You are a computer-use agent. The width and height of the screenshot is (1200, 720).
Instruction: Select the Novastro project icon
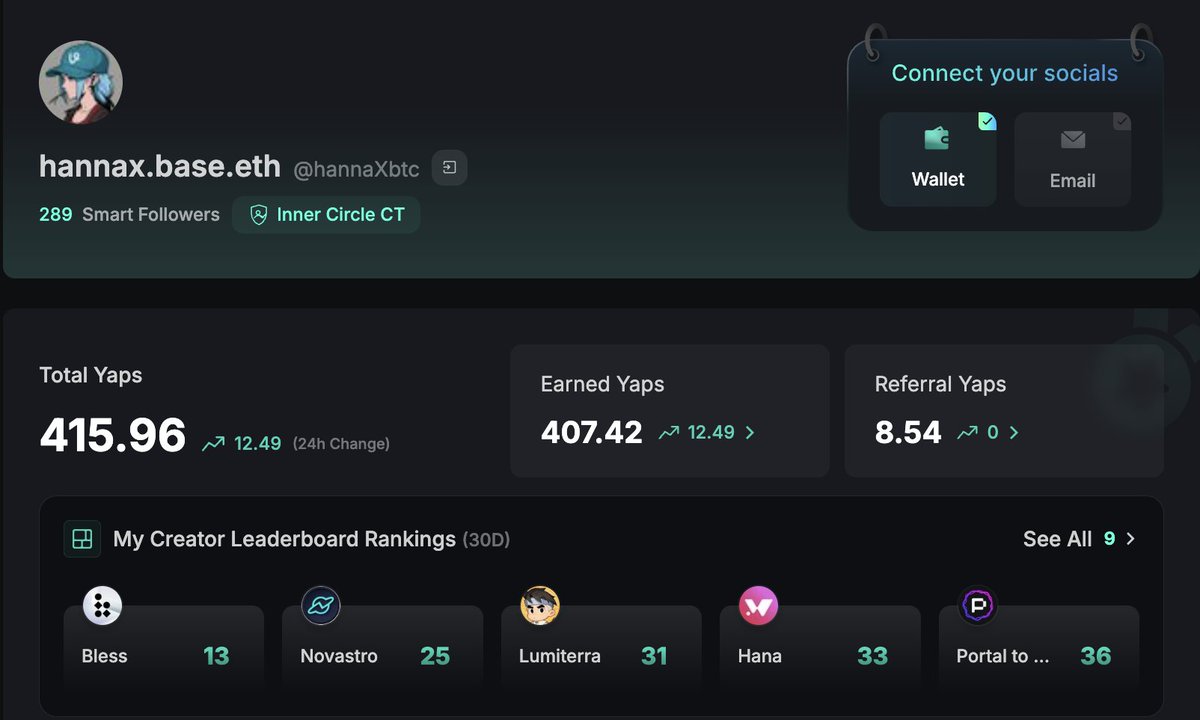[318, 605]
